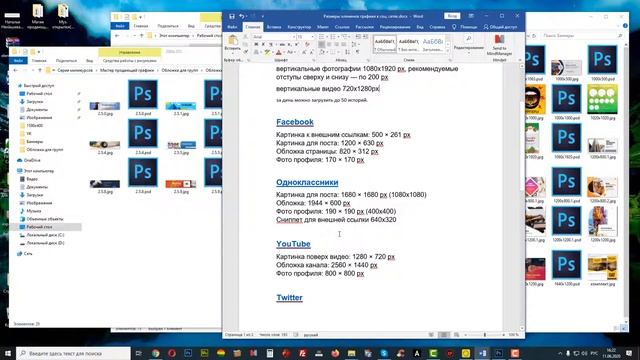The image size is (640, 360).
Task: Click the Undo arrow in Word's quick access toolbar
Action: pyautogui.click(x=242, y=16)
